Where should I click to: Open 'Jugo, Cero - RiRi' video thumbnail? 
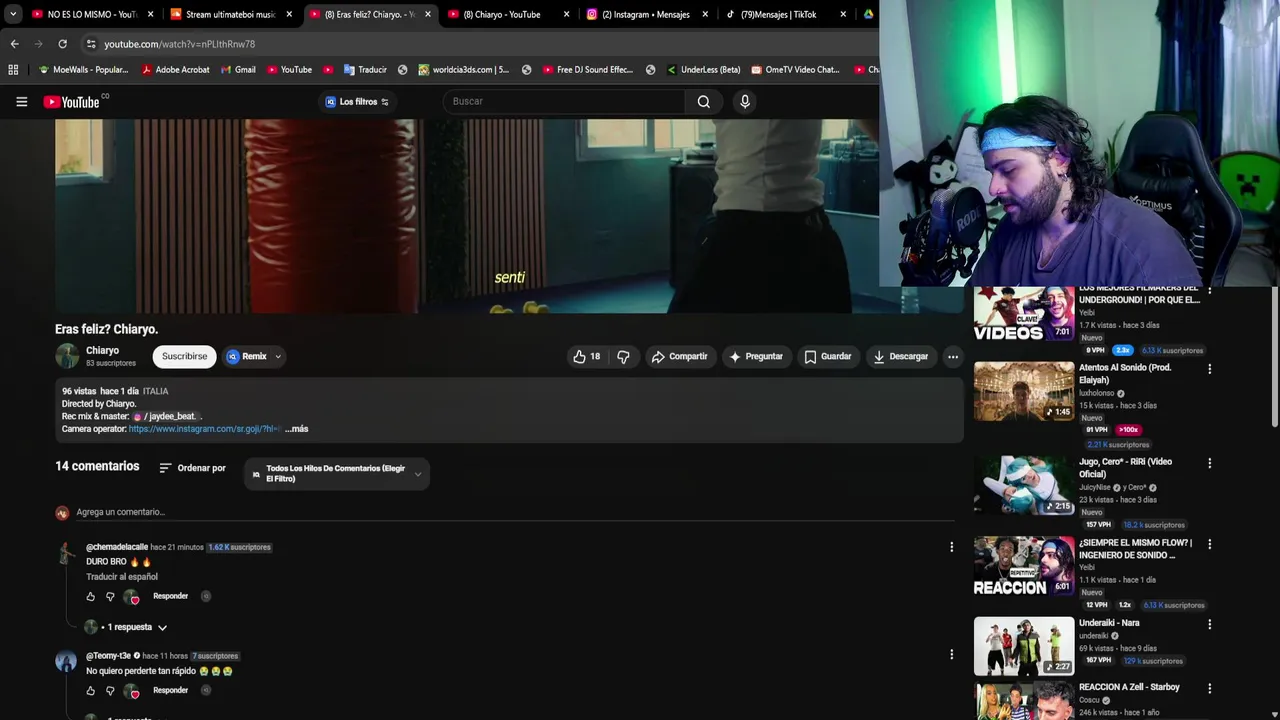click(1024, 485)
